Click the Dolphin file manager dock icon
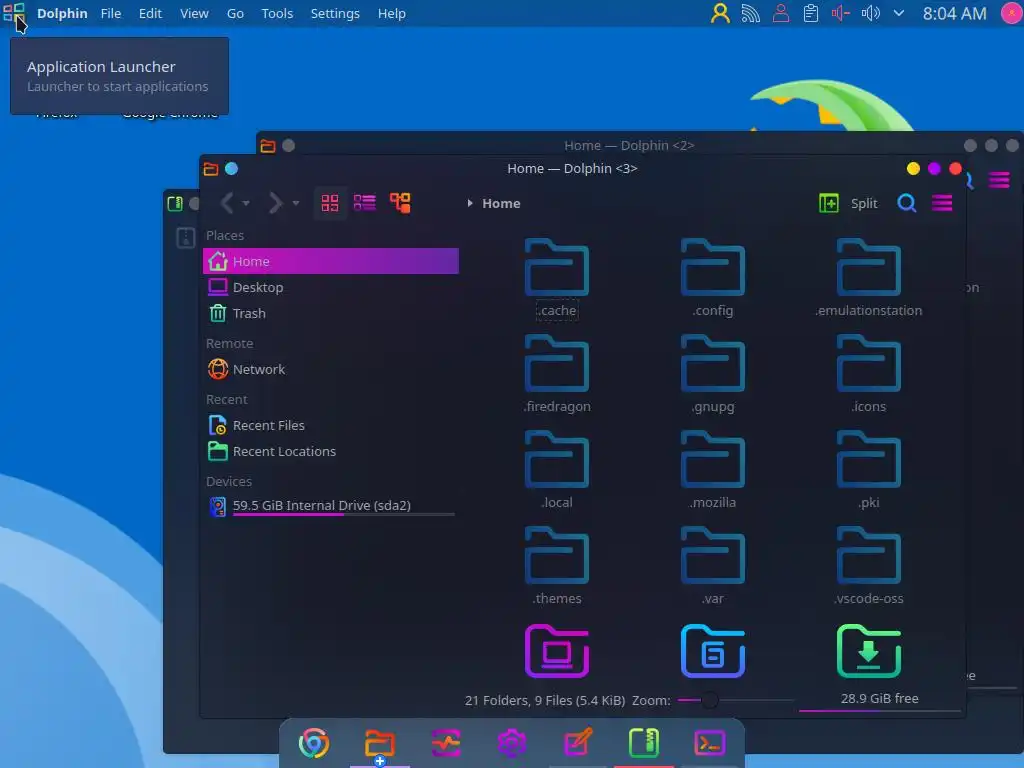 pos(379,743)
